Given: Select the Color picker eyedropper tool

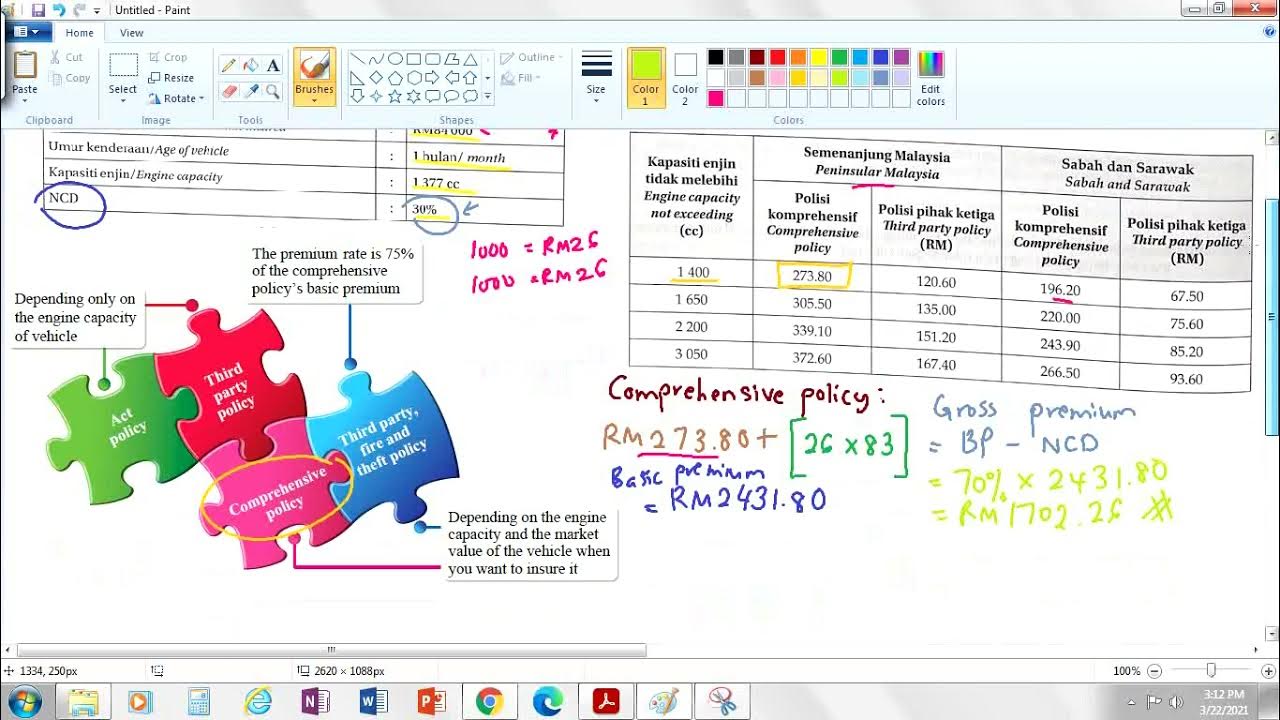Looking at the screenshot, I should click(251, 91).
